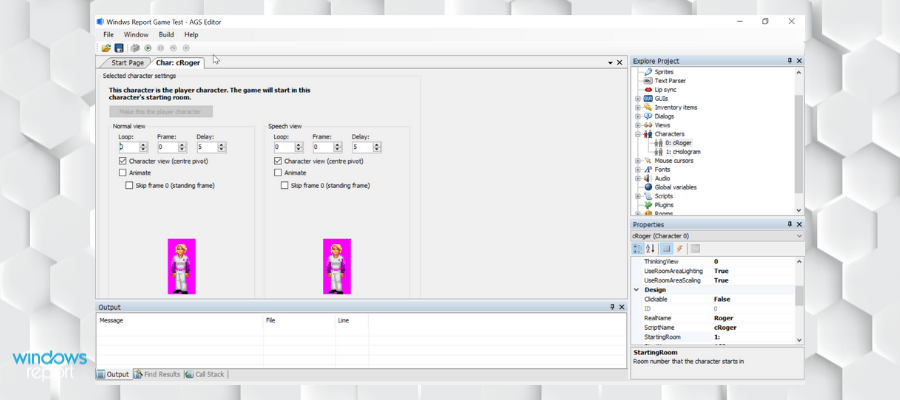
Task: Open the Window menu
Action: (136, 34)
